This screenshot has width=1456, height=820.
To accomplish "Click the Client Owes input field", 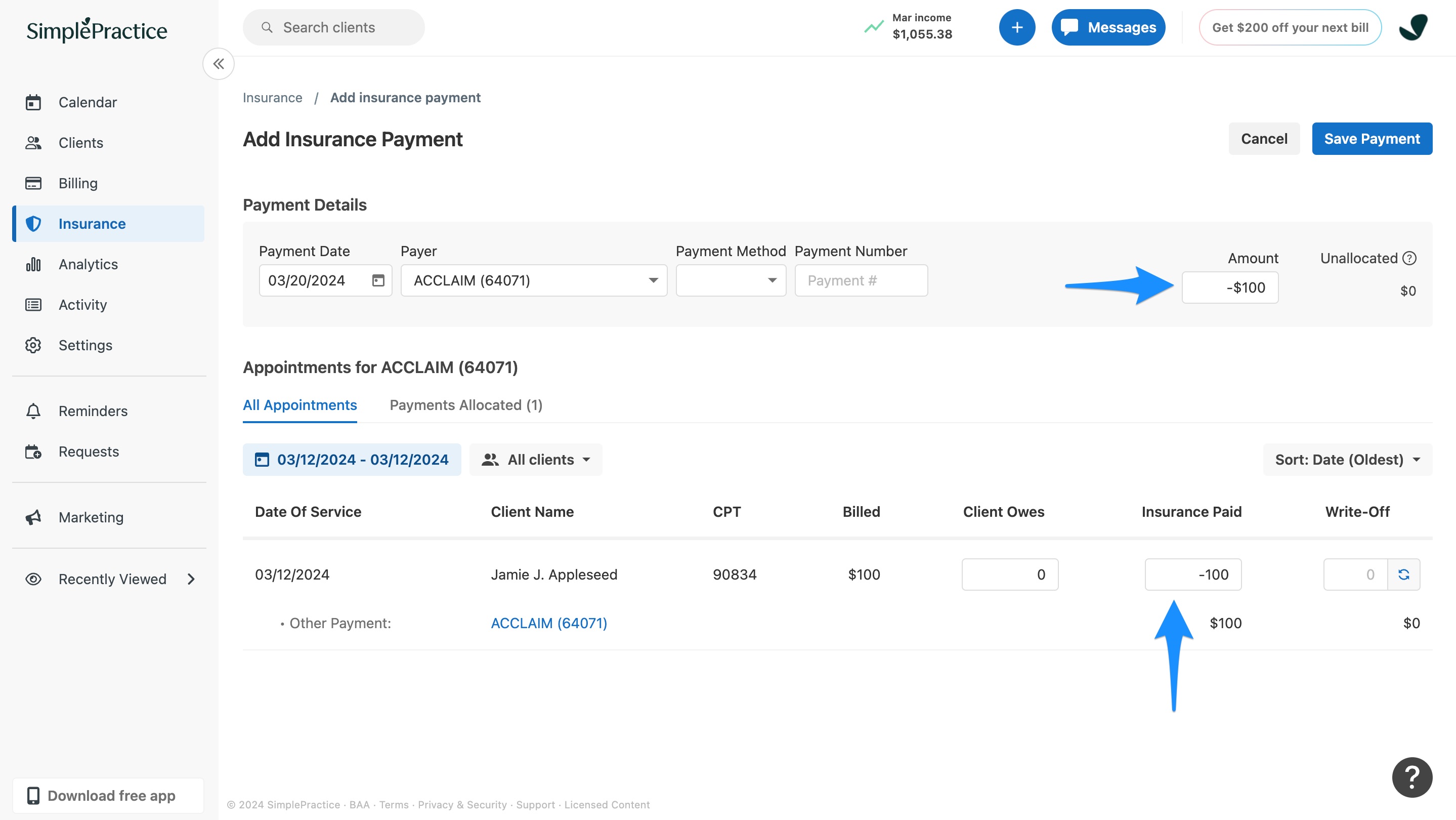I will pos(1009,575).
